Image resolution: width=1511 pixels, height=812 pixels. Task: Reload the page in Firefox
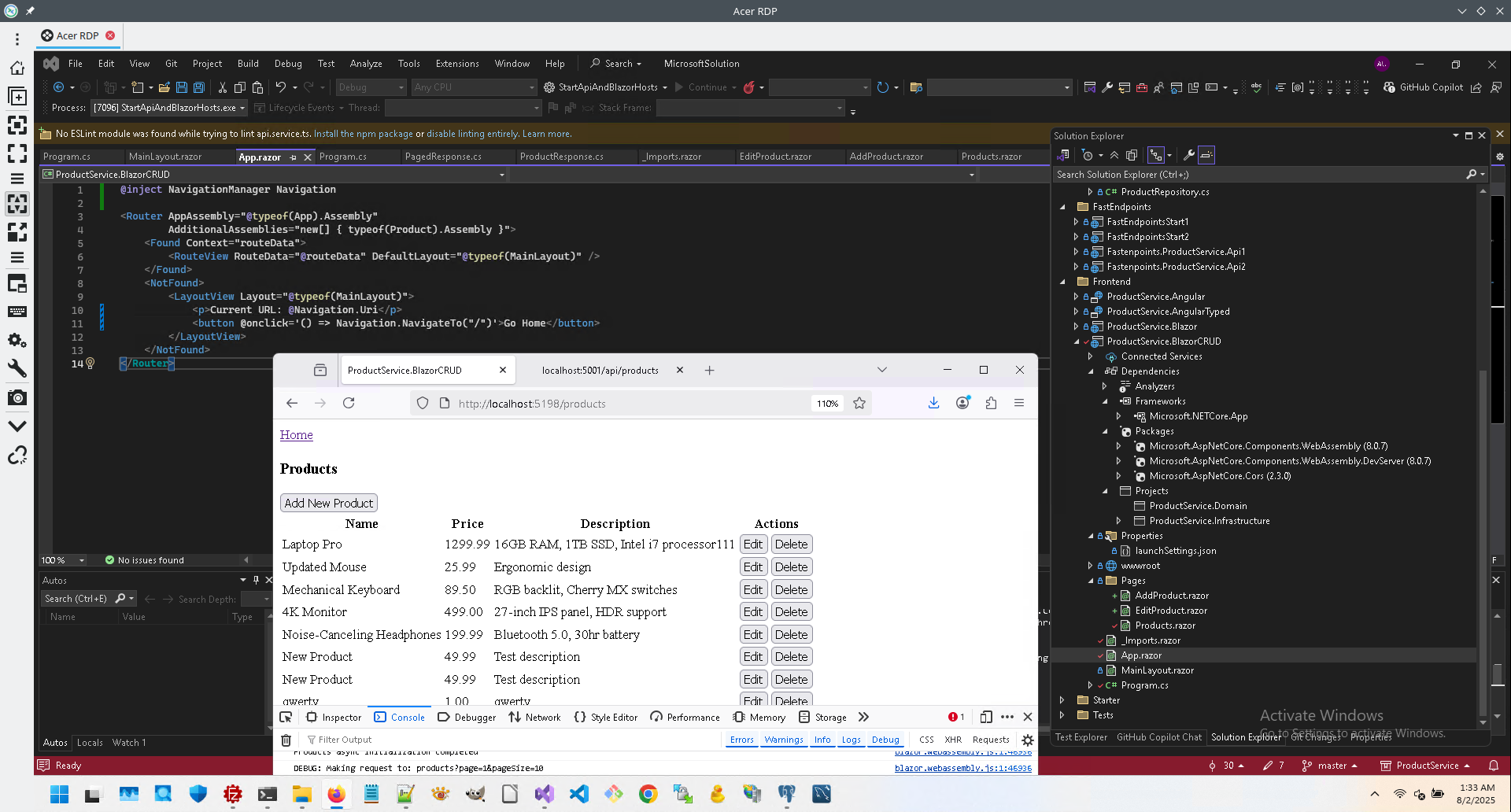coord(349,403)
